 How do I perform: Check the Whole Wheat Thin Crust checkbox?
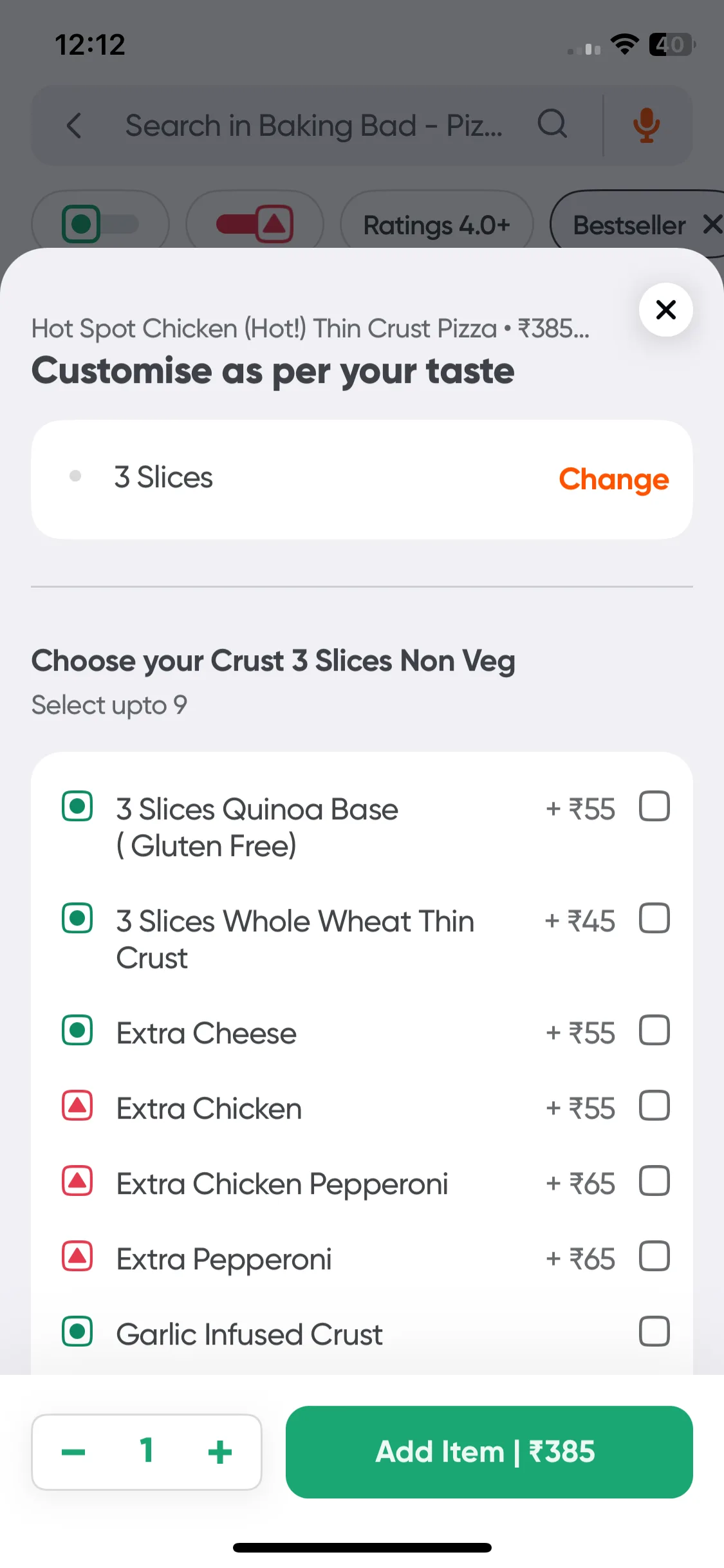click(x=654, y=919)
